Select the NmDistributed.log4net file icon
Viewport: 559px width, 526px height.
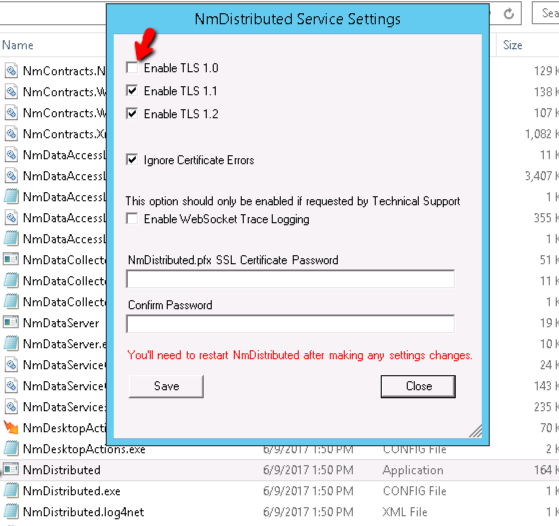click(11, 511)
